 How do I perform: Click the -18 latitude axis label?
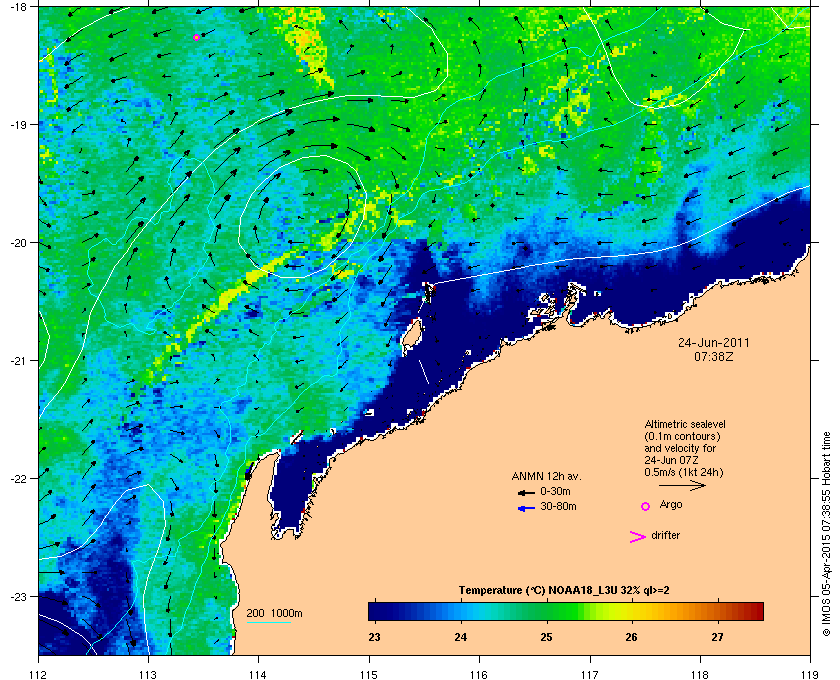[x=19, y=7]
